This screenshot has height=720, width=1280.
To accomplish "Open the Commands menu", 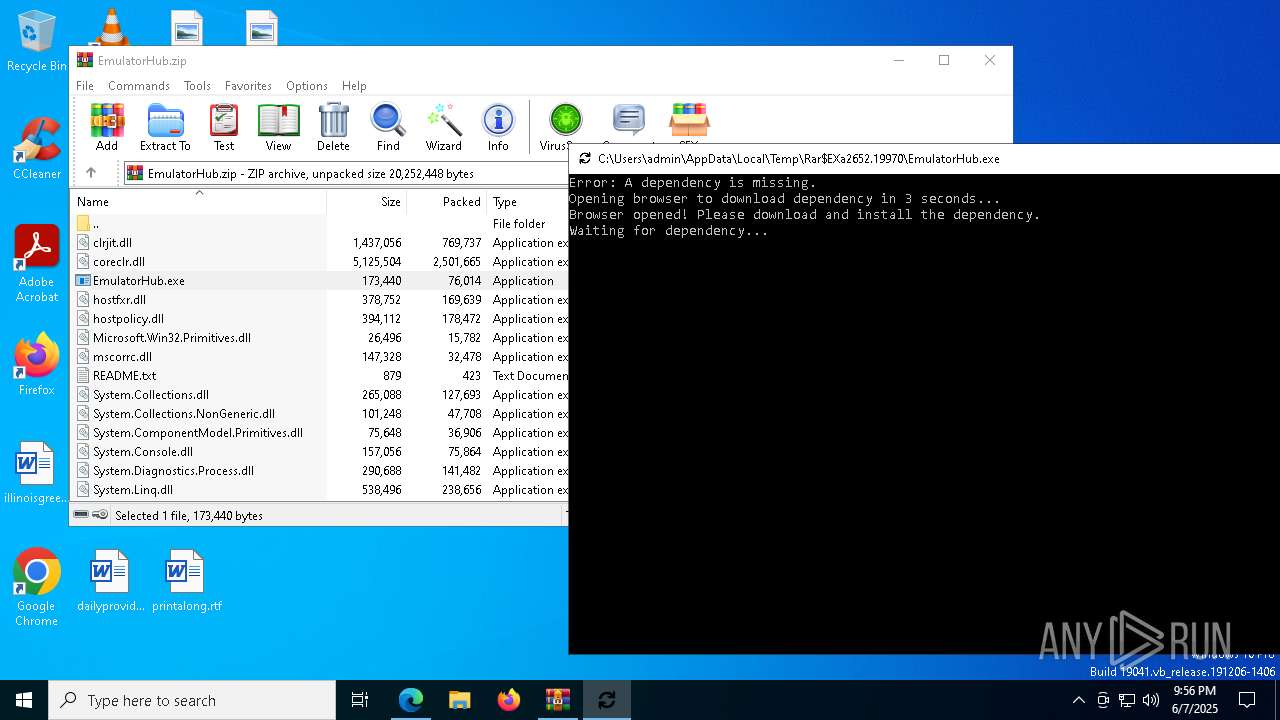I will (139, 86).
